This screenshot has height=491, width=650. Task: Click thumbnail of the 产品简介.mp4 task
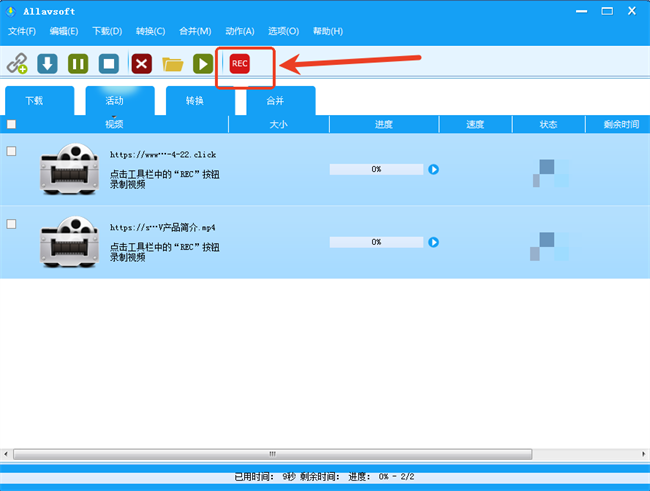pos(68,242)
